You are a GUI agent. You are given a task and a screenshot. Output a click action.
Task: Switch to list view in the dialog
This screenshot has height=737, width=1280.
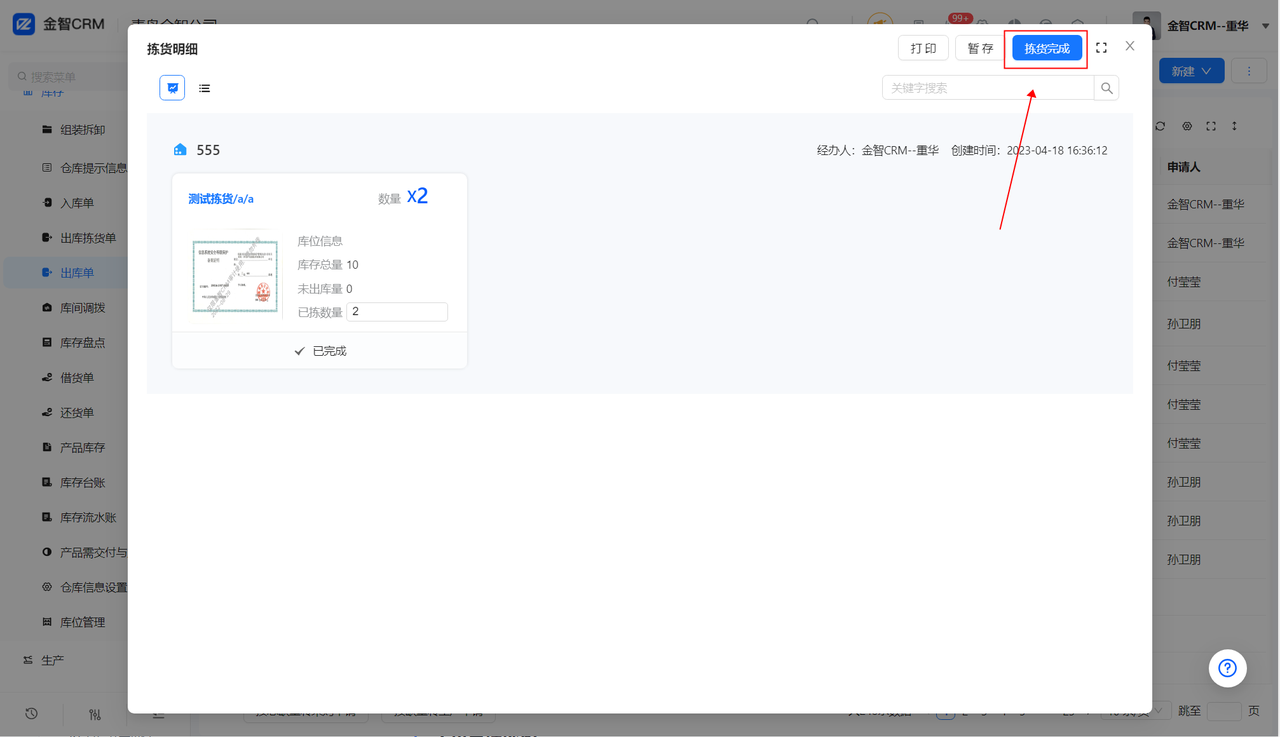(x=204, y=88)
